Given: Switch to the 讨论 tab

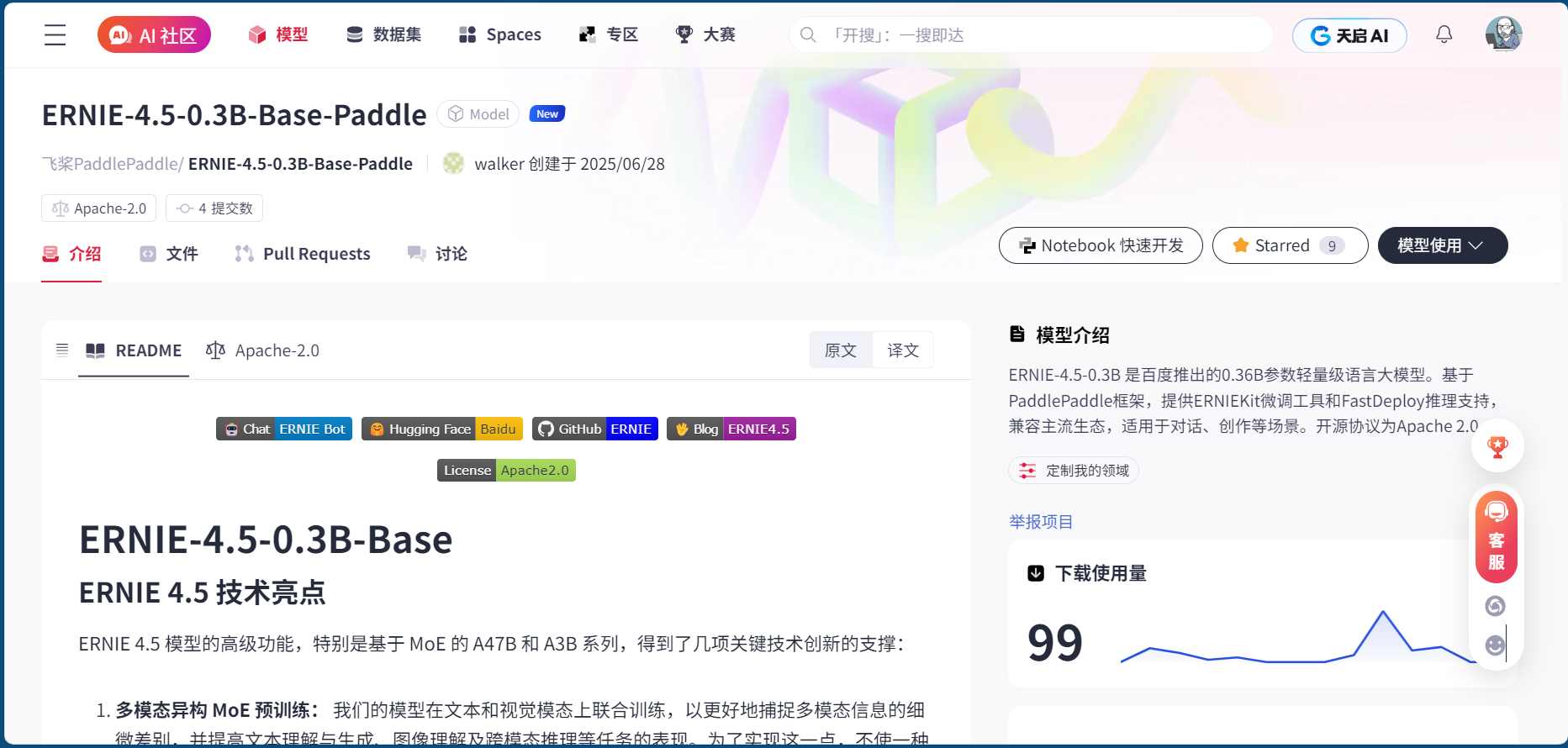Looking at the screenshot, I should 437,254.
